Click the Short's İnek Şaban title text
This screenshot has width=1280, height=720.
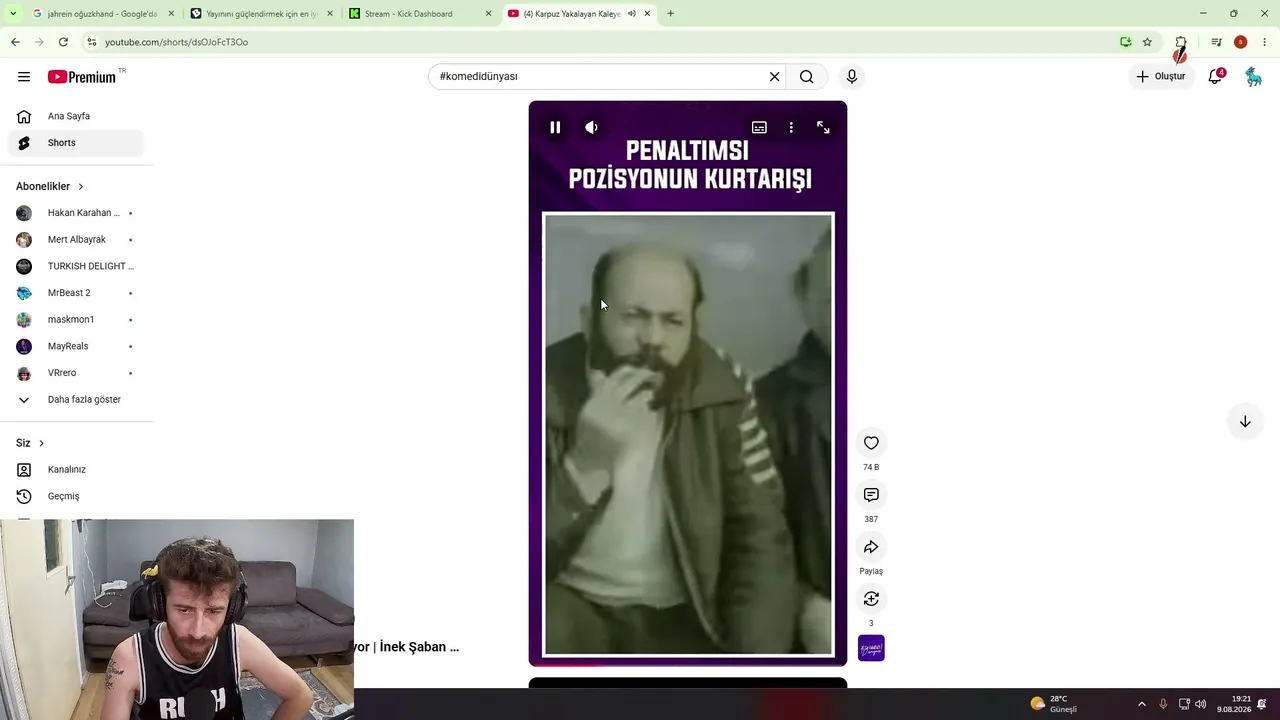point(407,647)
